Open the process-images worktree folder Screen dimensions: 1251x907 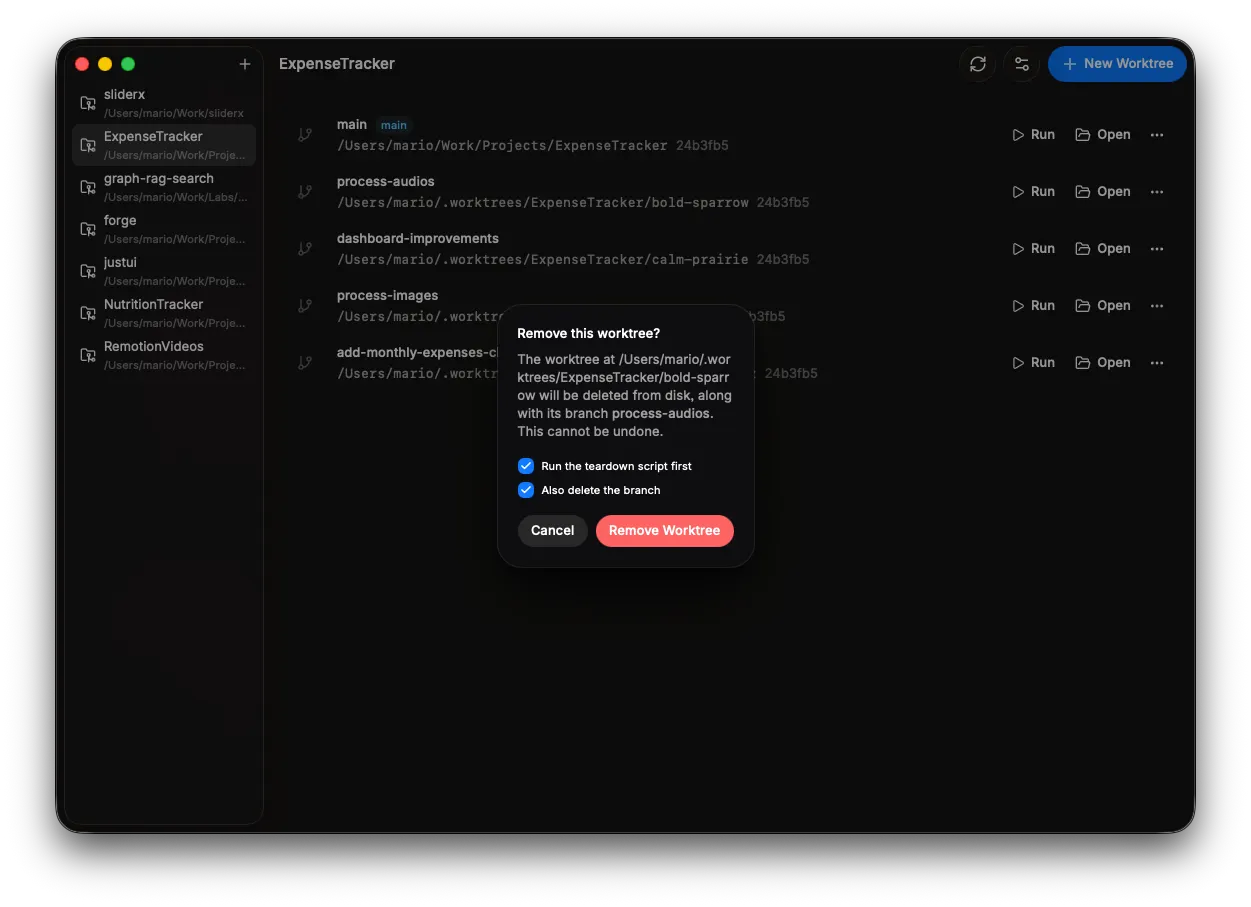[x=1103, y=306]
